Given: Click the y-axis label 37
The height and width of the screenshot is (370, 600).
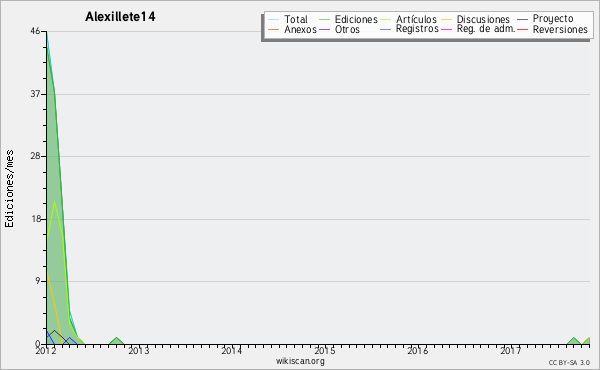Looking at the screenshot, I should [x=35, y=94].
